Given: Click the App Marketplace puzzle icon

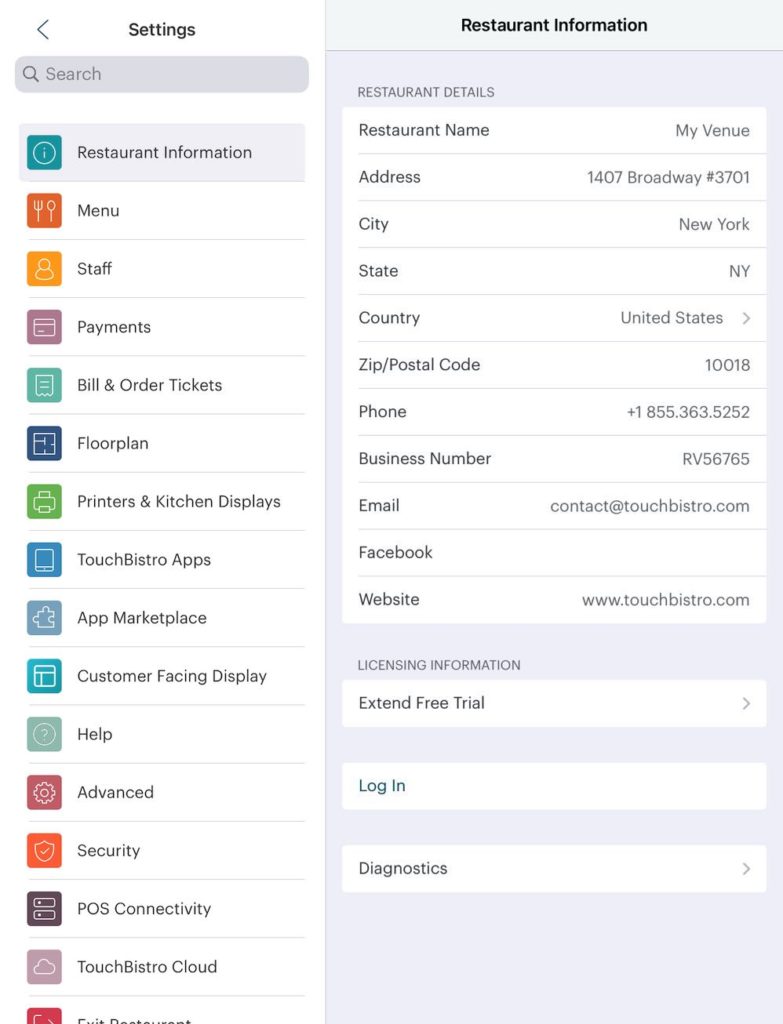Looking at the screenshot, I should pos(44,618).
